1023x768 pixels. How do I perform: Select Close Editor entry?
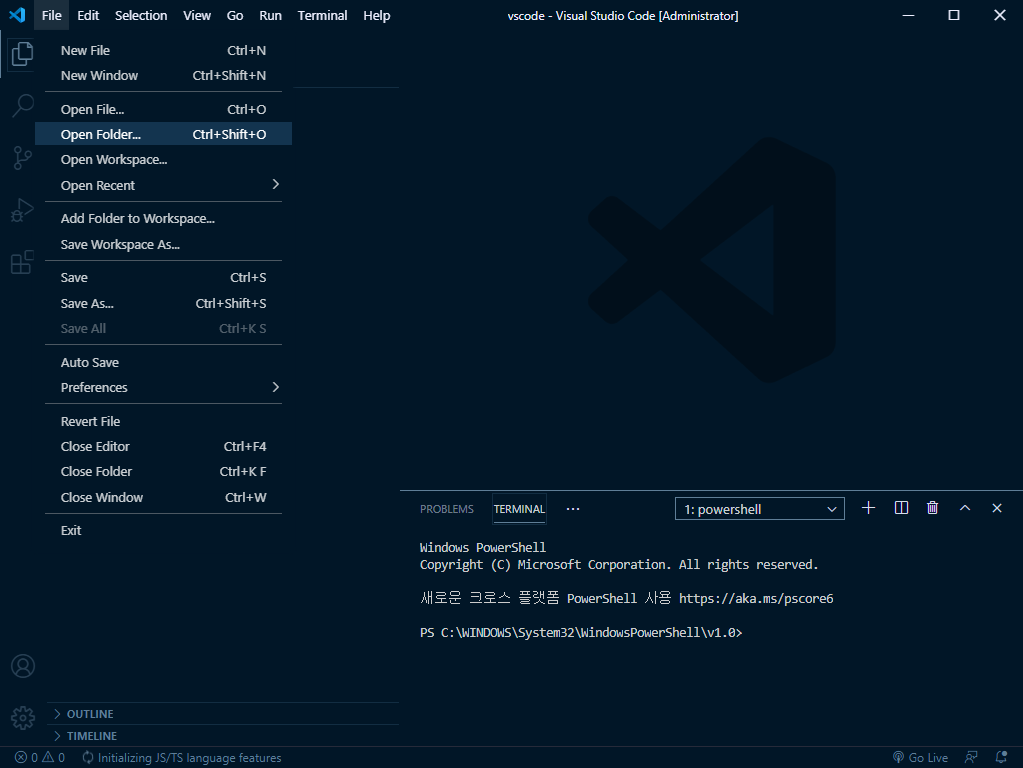coord(163,447)
